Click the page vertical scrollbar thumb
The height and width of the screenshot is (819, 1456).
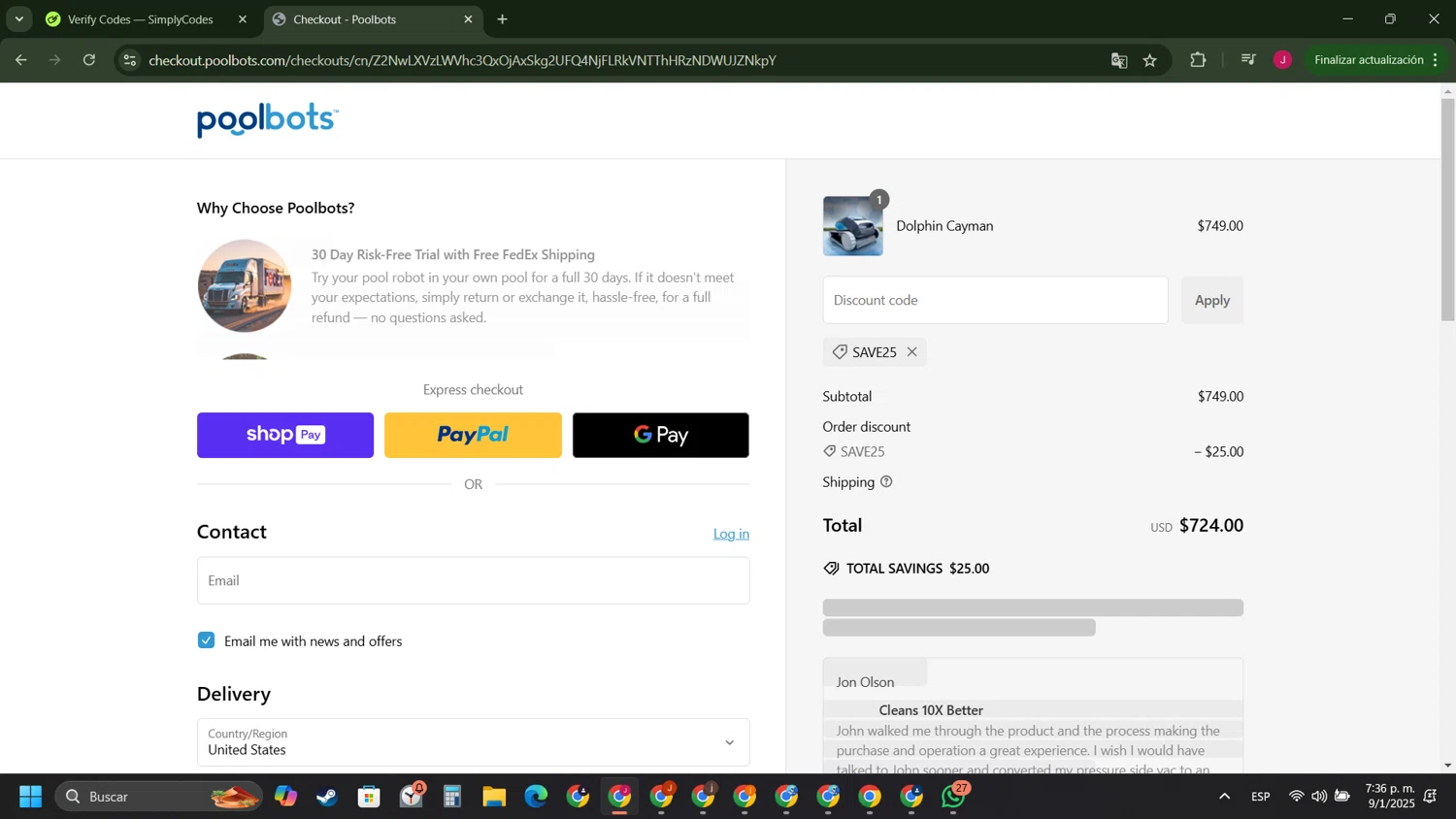pos(1447,209)
